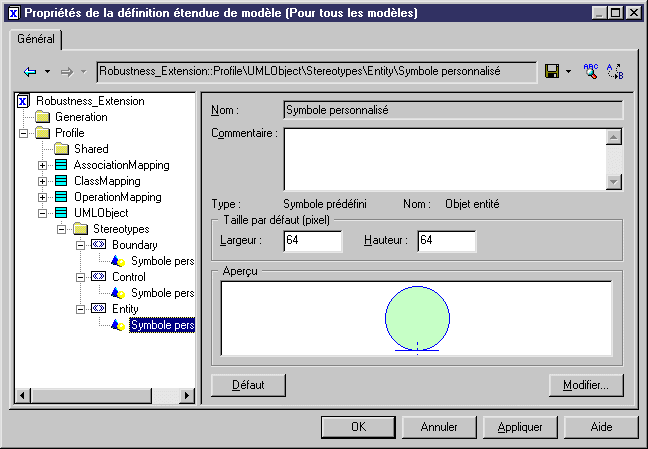648x449 pixels.
Task: Click the window title bar icon
Action: point(14,13)
